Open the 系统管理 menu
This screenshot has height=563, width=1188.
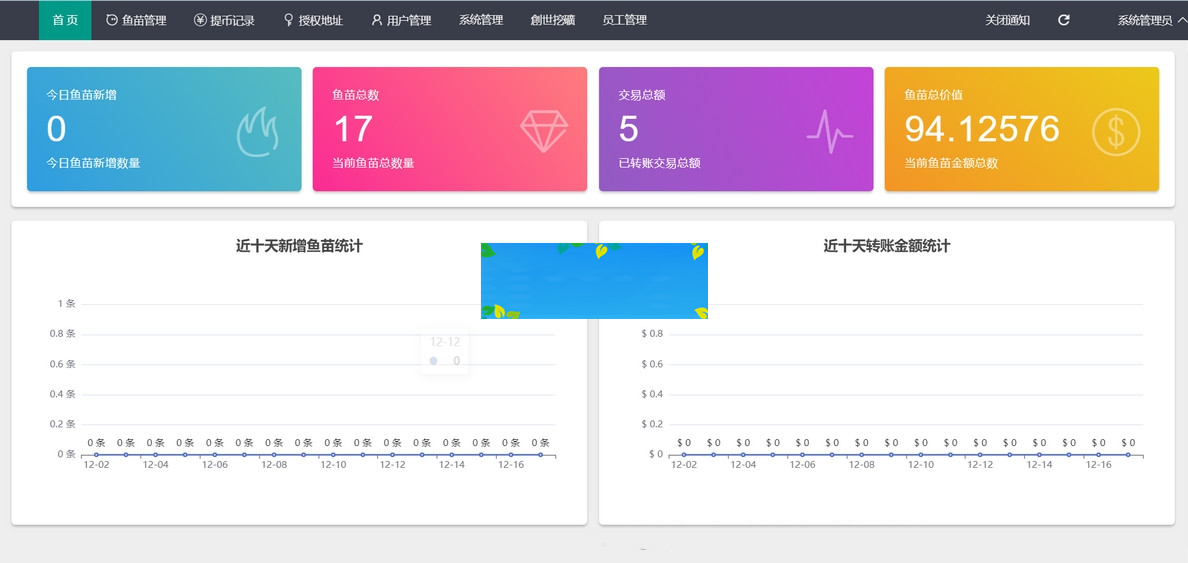point(481,20)
